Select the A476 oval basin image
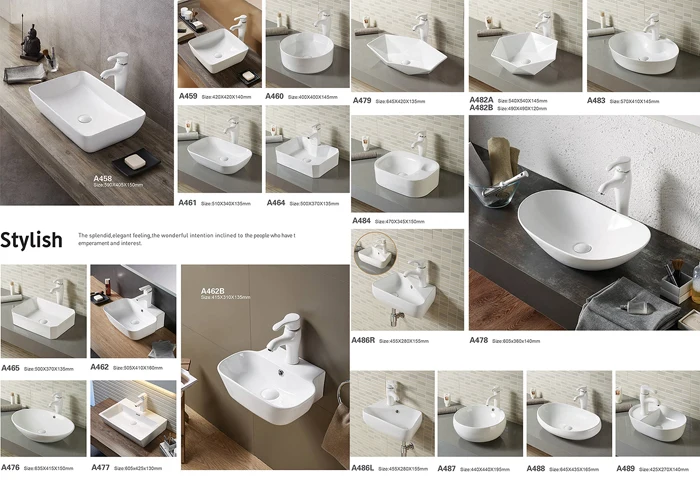Viewport: 700px width, 494px height. click(44, 418)
